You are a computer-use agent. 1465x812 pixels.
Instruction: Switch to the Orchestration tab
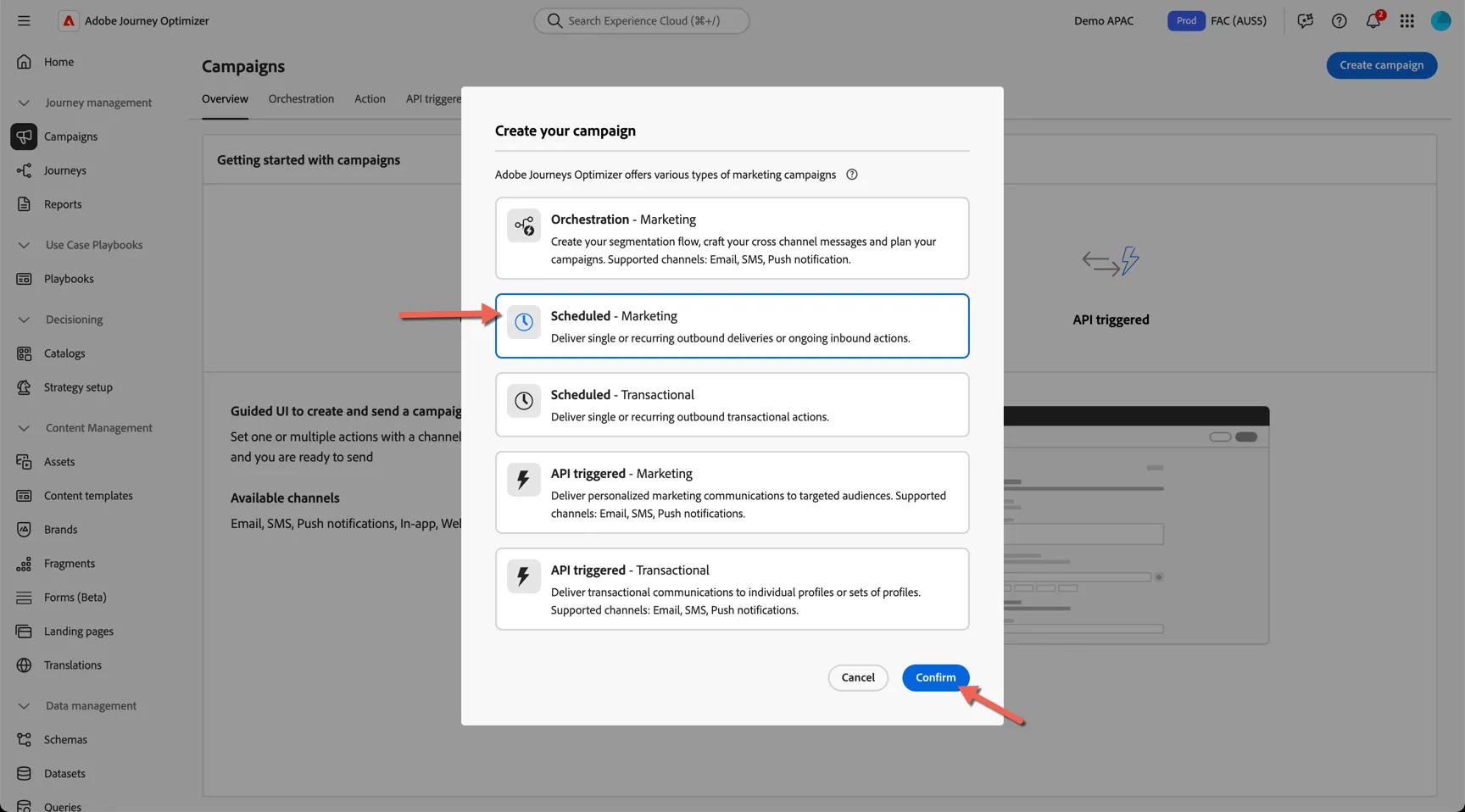click(x=301, y=99)
